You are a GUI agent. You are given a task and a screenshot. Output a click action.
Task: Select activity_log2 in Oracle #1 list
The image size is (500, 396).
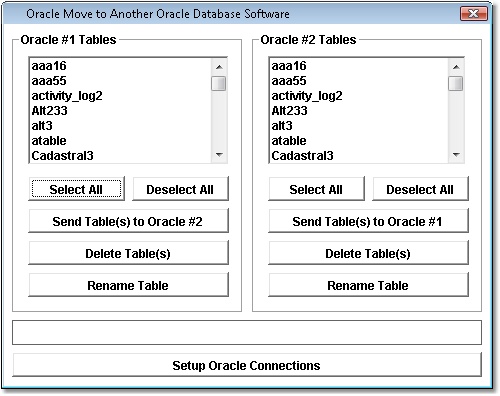tap(121, 96)
